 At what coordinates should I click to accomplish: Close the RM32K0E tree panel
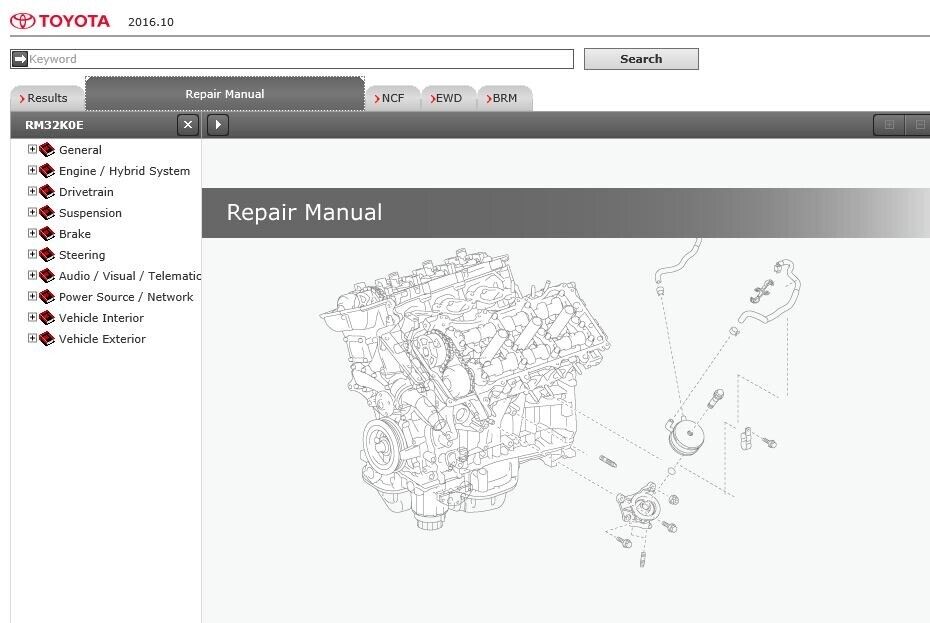tap(188, 125)
